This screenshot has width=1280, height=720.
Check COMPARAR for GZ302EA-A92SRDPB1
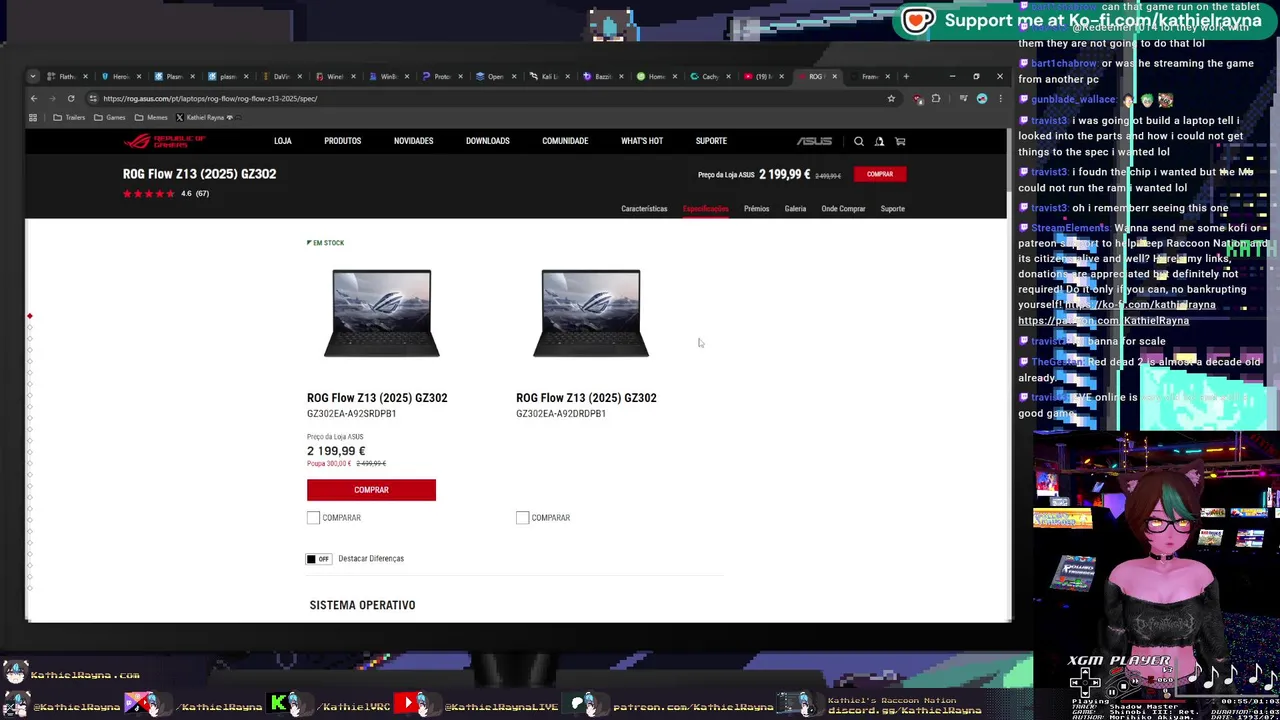313,518
